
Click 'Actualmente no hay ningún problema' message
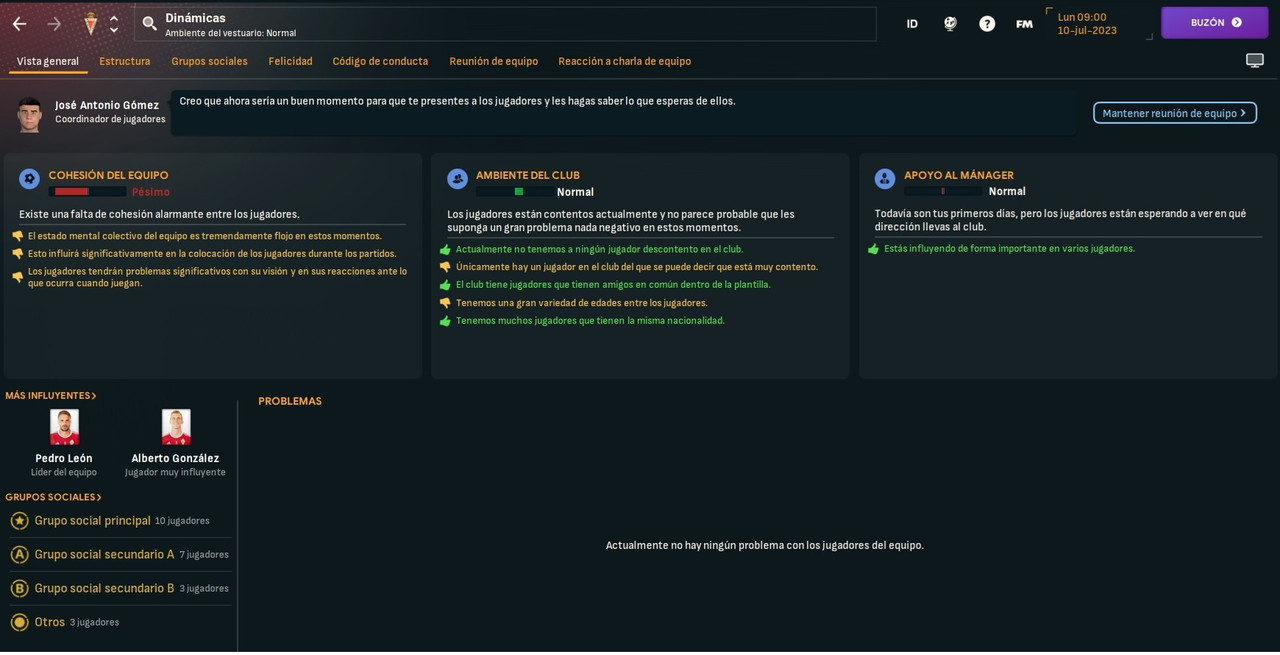coord(765,546)
